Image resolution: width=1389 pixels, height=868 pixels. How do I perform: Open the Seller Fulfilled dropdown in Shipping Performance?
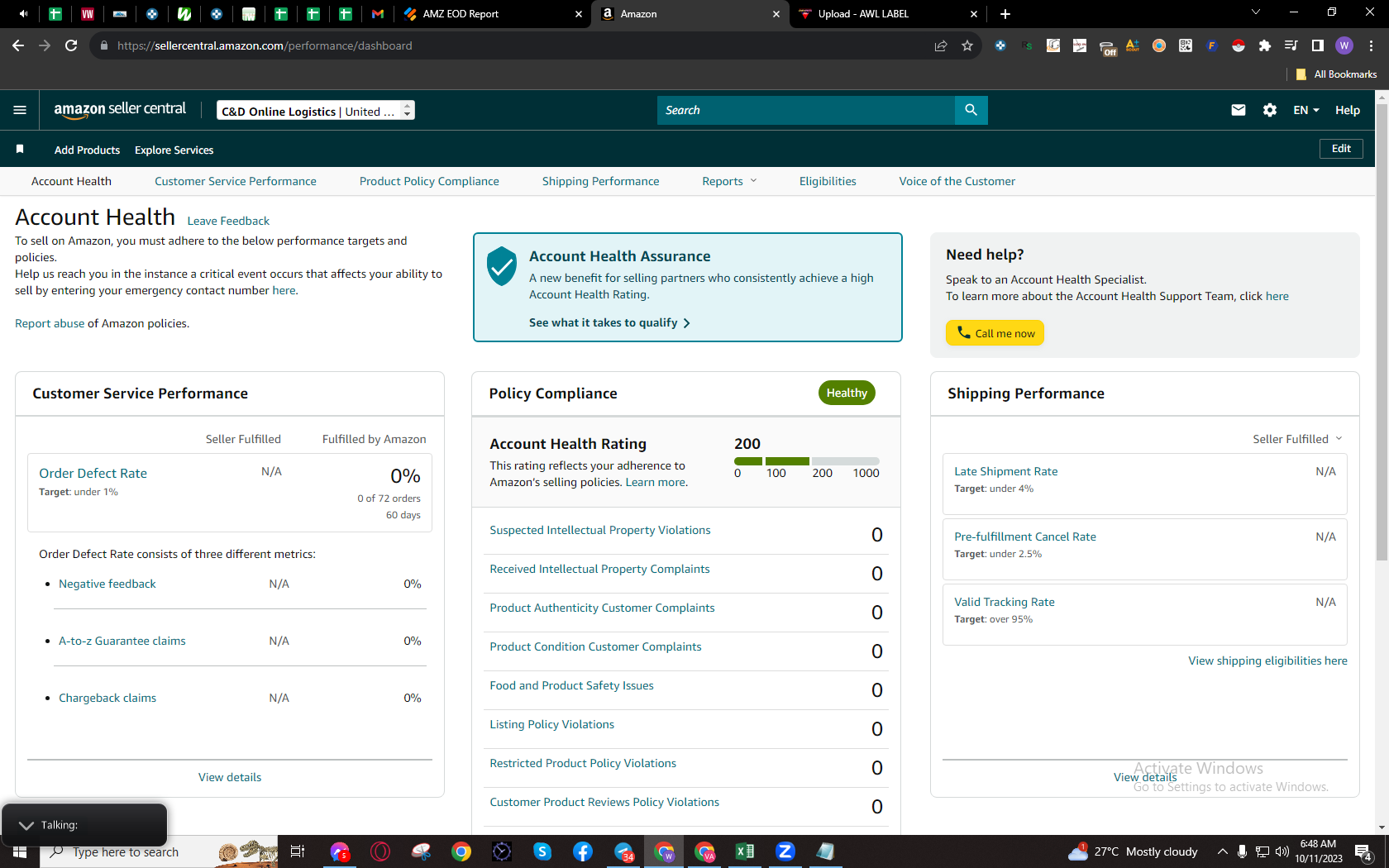pos(1297,439)
